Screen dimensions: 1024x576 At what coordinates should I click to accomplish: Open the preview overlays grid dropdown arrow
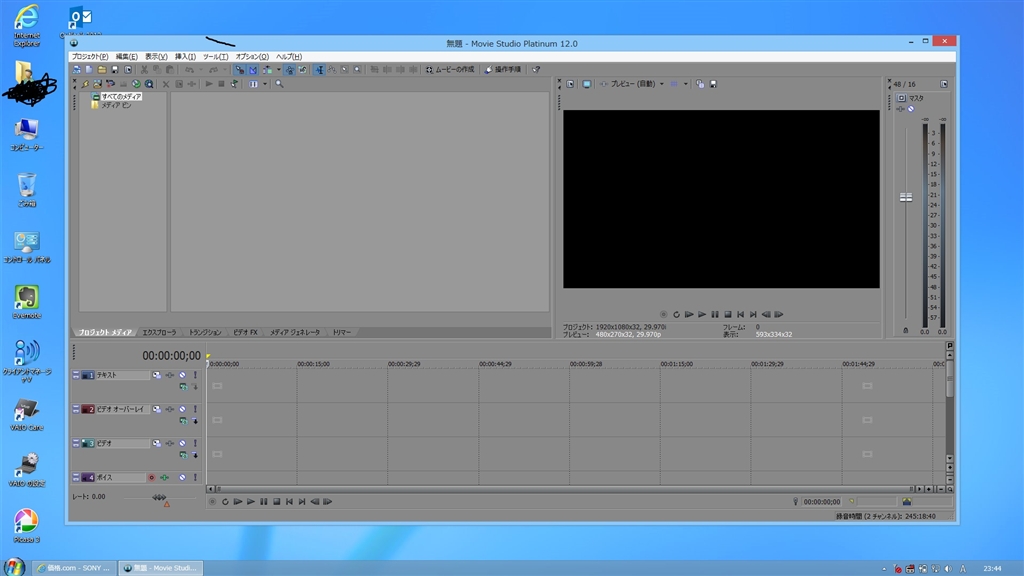685,84
